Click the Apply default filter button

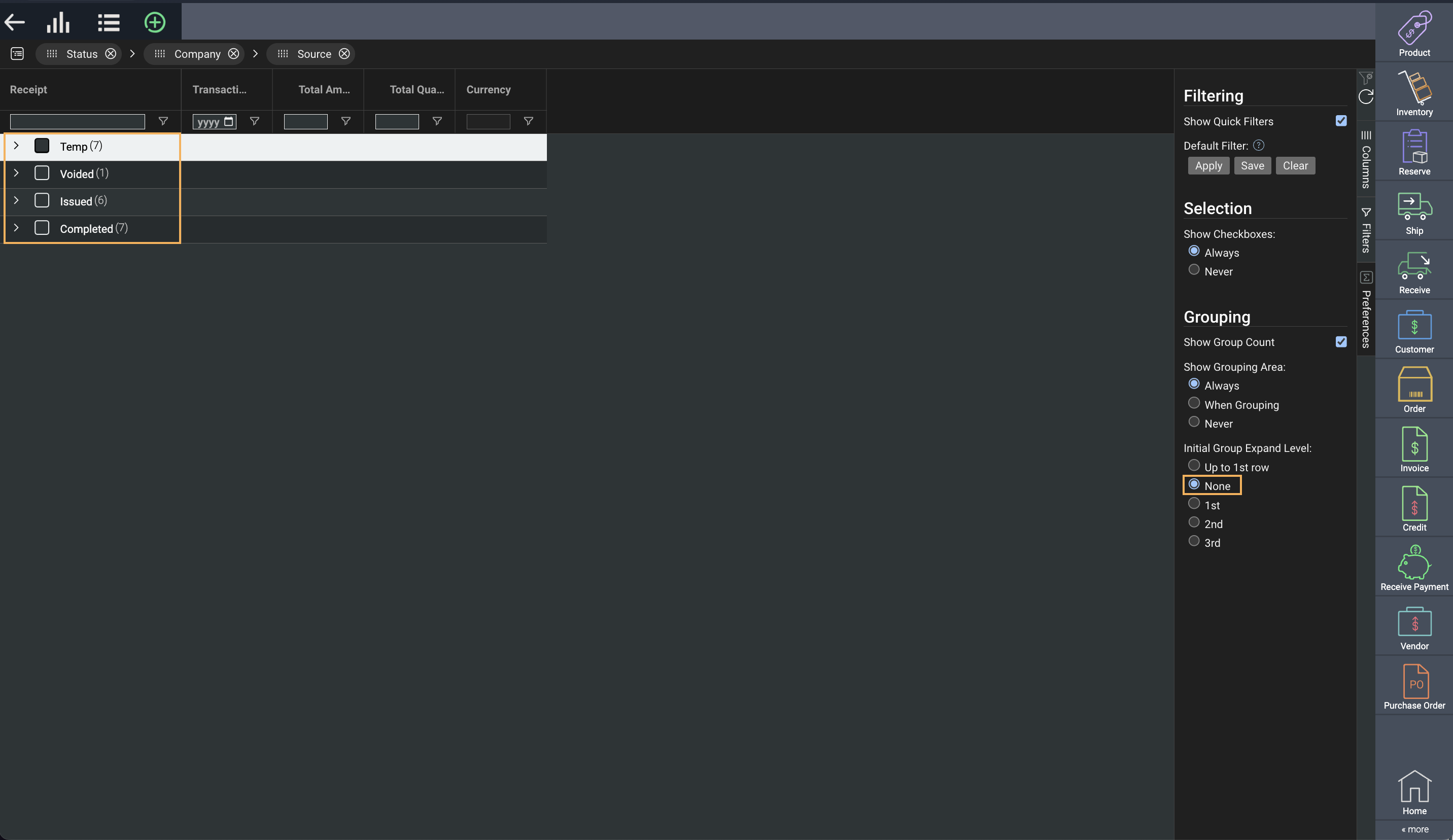[1208, 165]
